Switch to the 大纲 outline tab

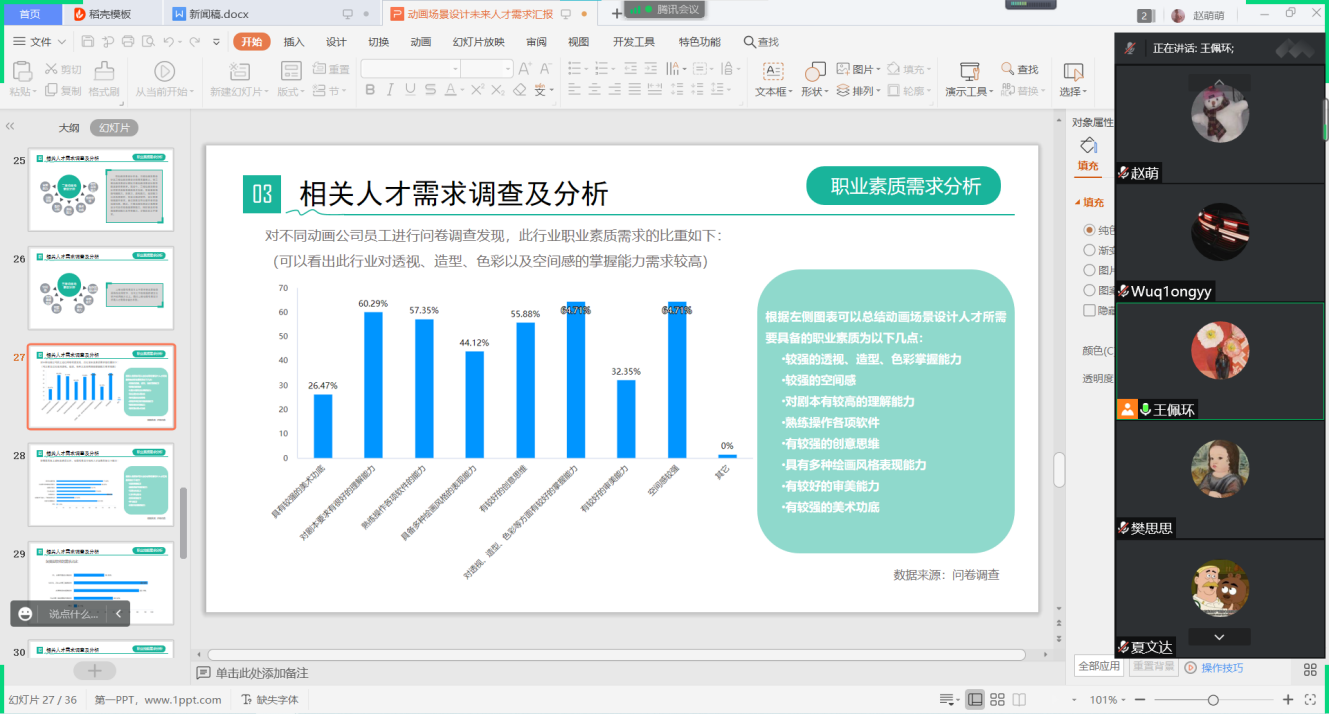pos(68,128)
